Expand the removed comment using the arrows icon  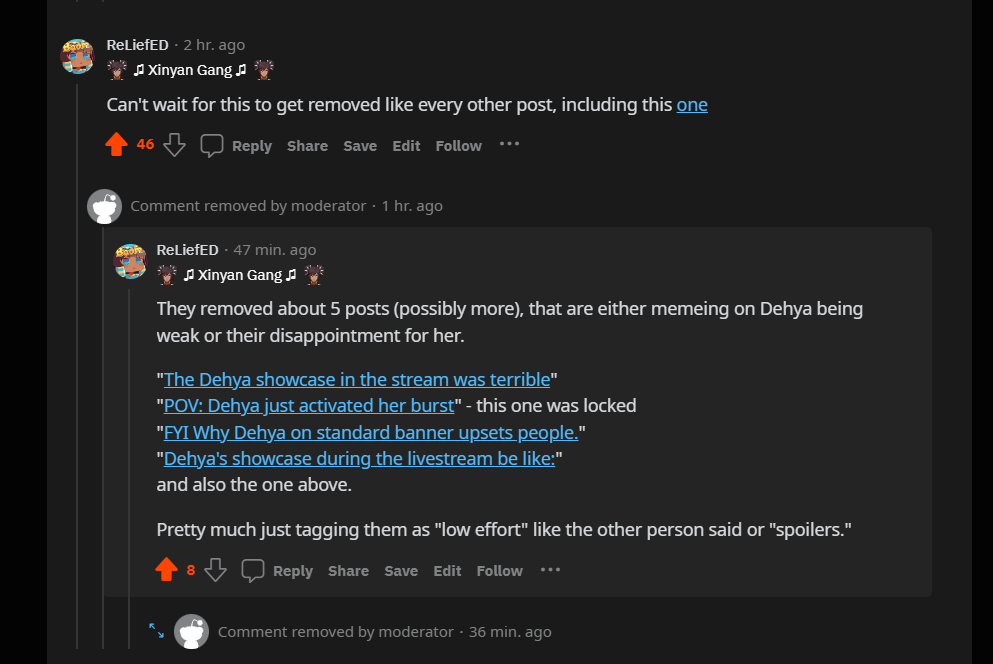(x=157, y=631)
